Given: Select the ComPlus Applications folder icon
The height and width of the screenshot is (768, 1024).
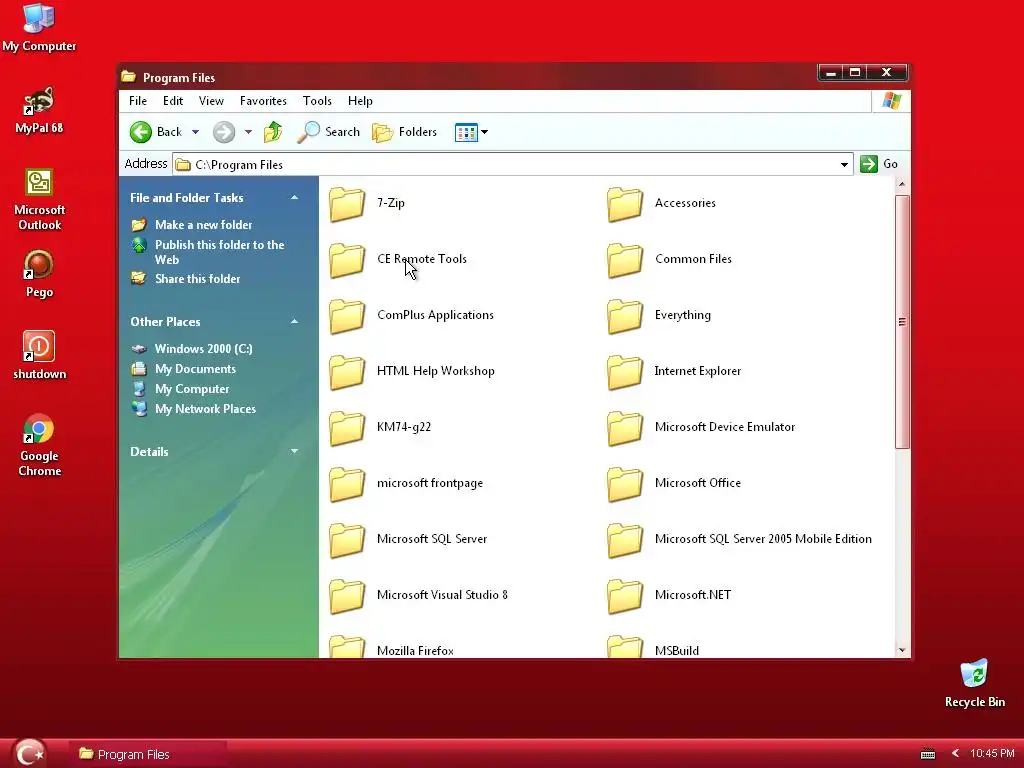Looking at the screenshot, I should (347, 316).
